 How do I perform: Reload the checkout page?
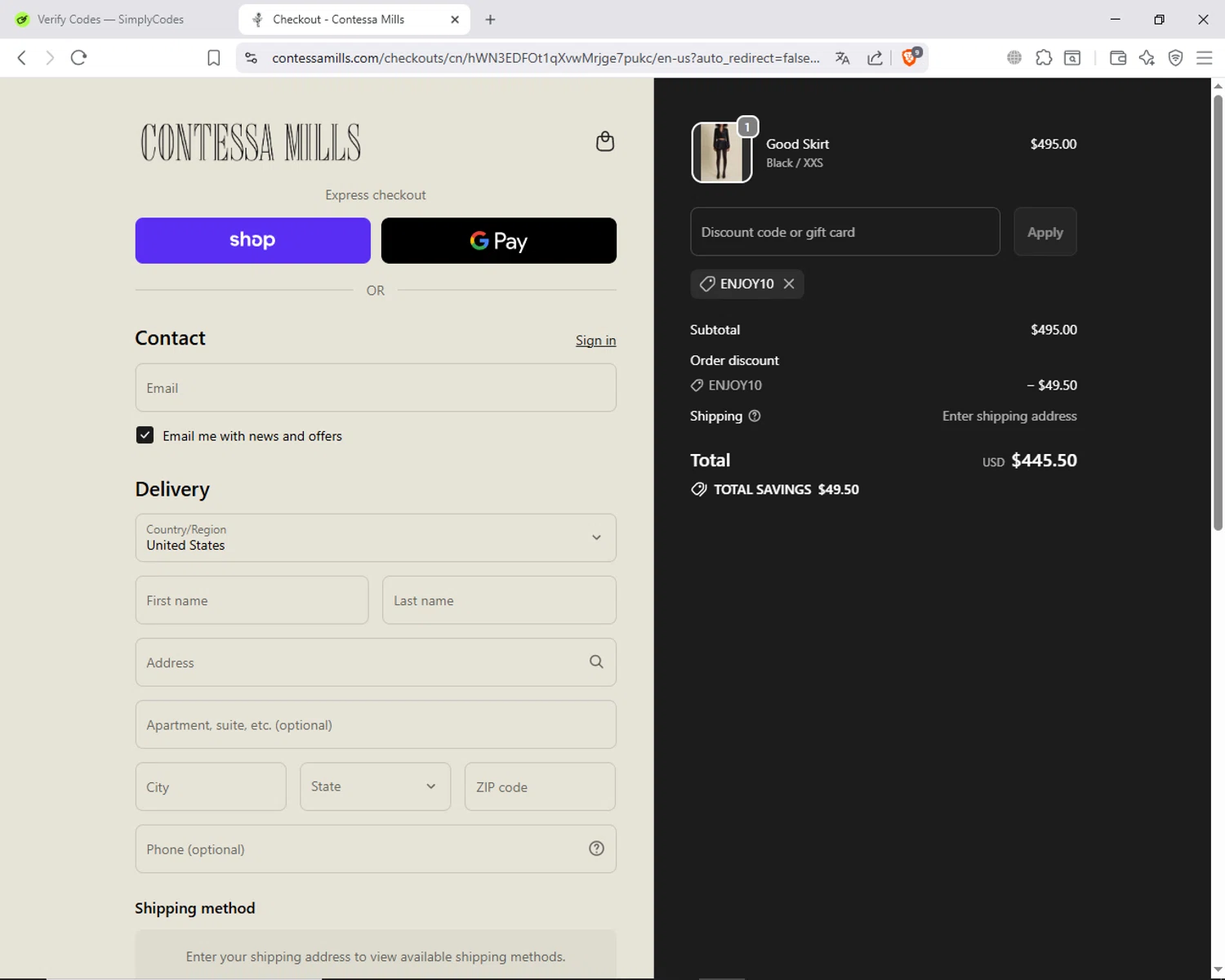click(x=78, y=57)
